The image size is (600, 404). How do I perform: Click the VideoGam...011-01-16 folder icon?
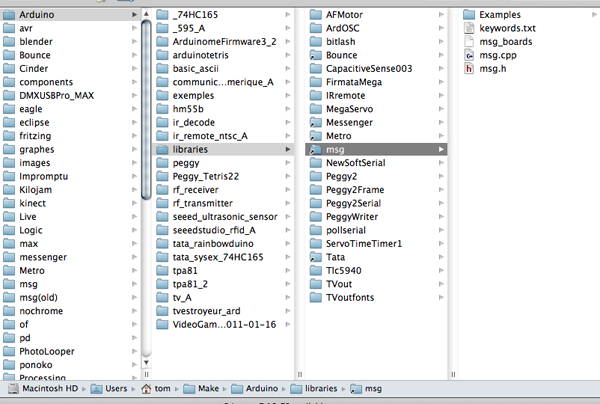162,324
